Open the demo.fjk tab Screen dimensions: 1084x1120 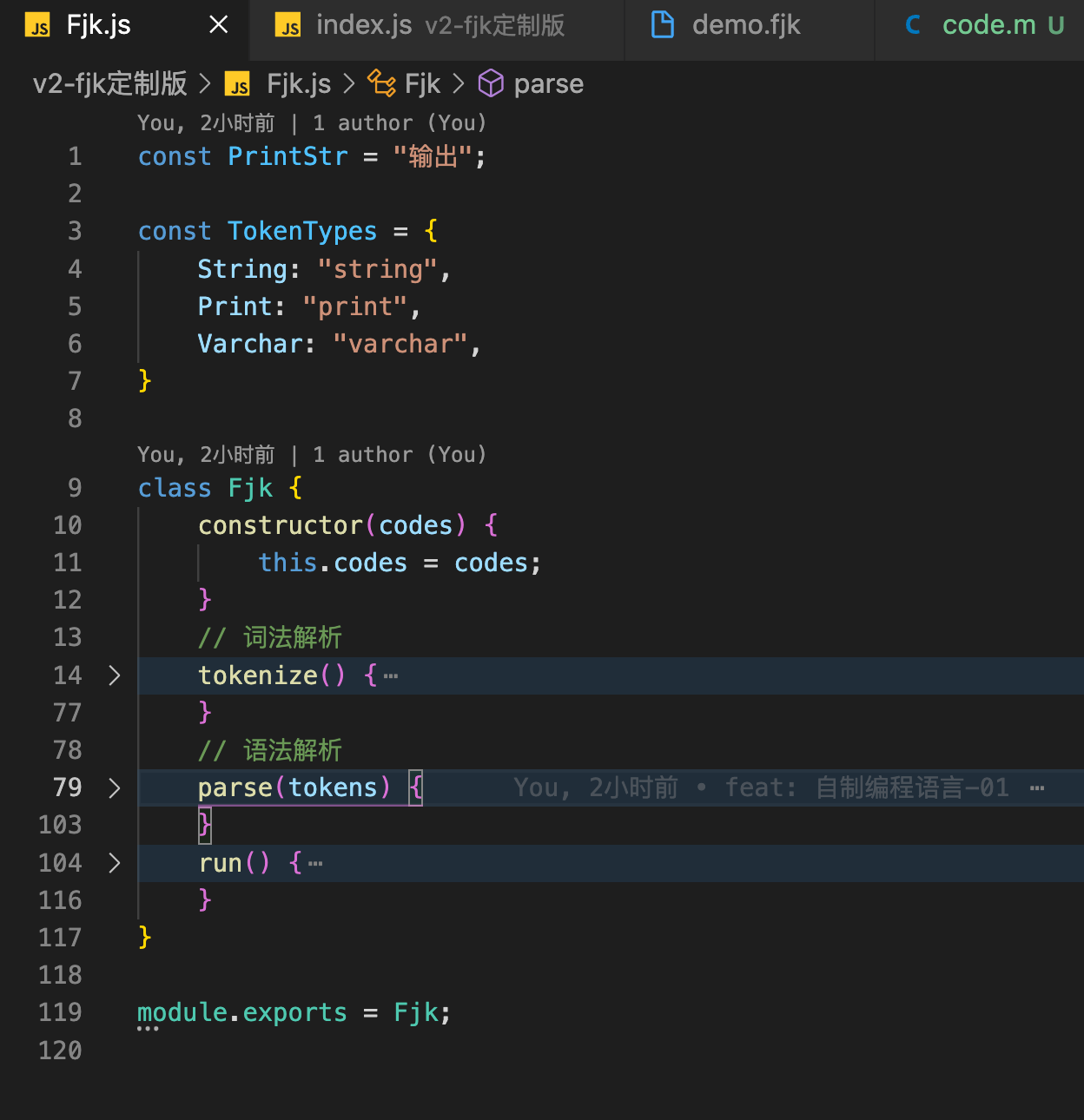[x=745, y=26]
